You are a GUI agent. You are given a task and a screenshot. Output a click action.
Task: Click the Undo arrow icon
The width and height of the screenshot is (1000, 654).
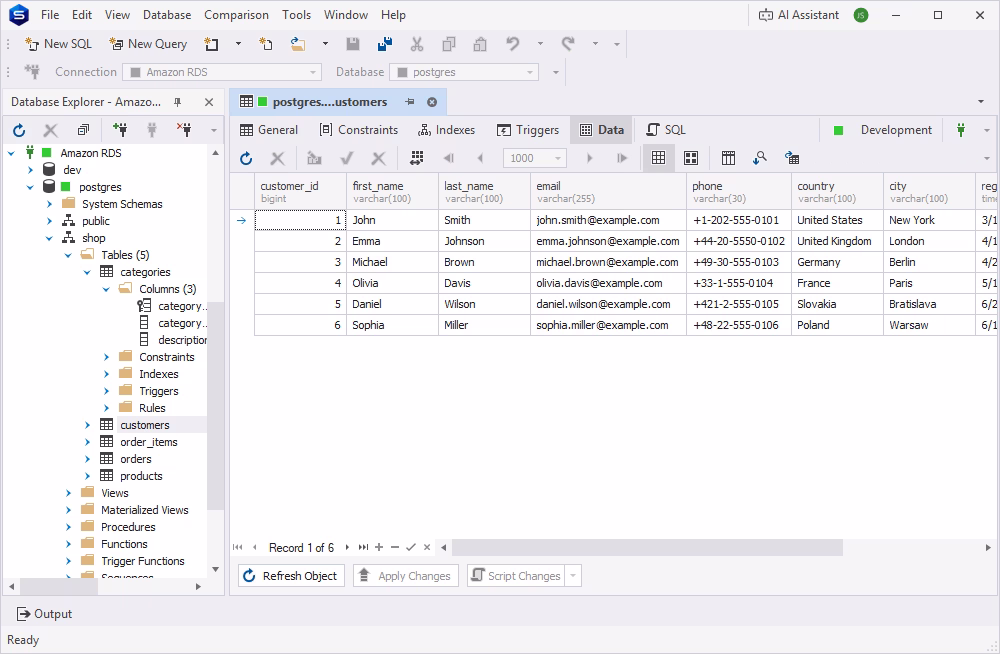coord(513,44)
